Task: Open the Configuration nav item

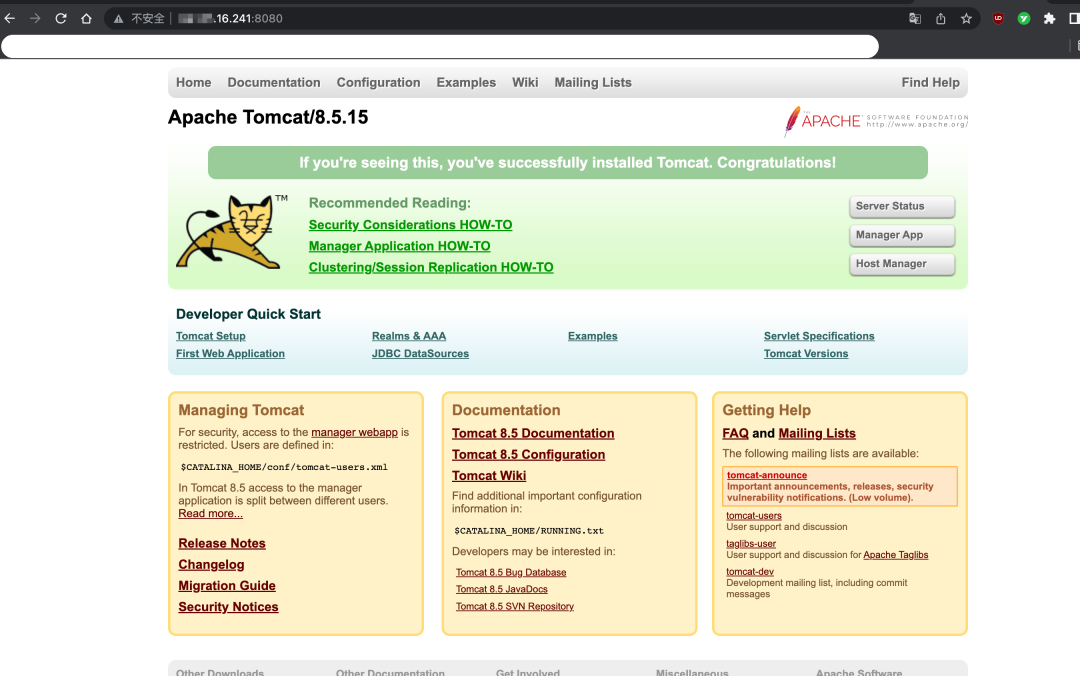Action: [378, 83]
